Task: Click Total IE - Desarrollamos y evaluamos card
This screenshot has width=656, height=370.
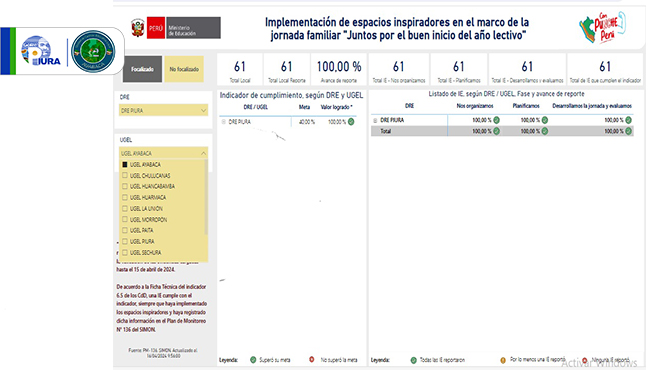Action: pyautogui.click(x=527, y=69)
